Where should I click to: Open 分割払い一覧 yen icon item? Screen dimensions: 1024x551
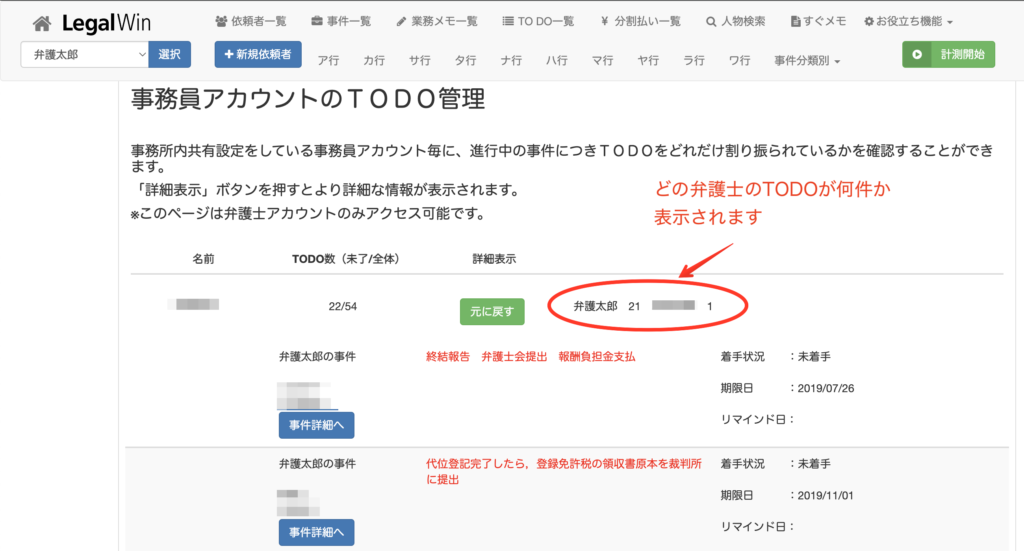[640, 21]
